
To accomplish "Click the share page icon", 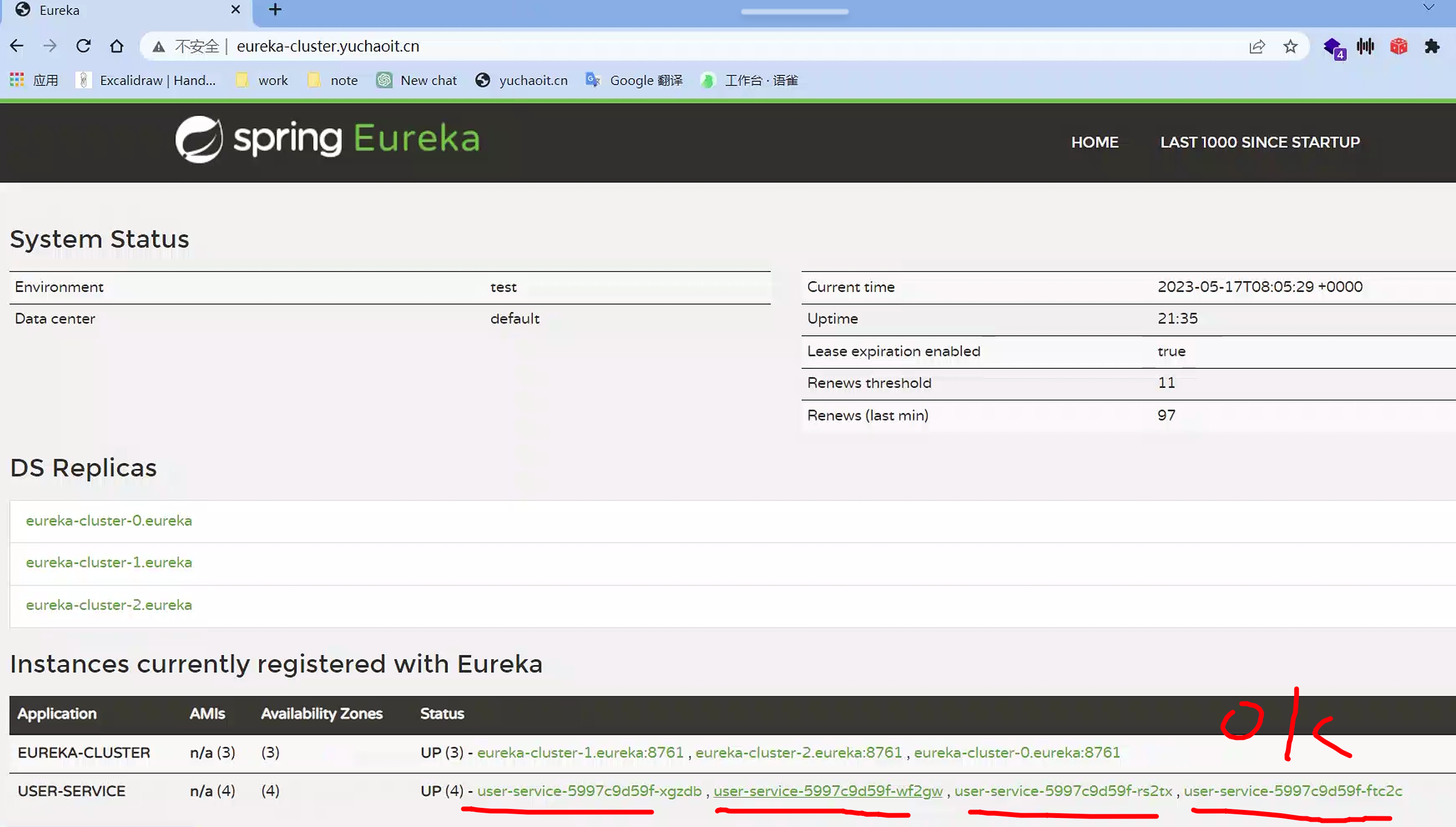I will 1257,46.
